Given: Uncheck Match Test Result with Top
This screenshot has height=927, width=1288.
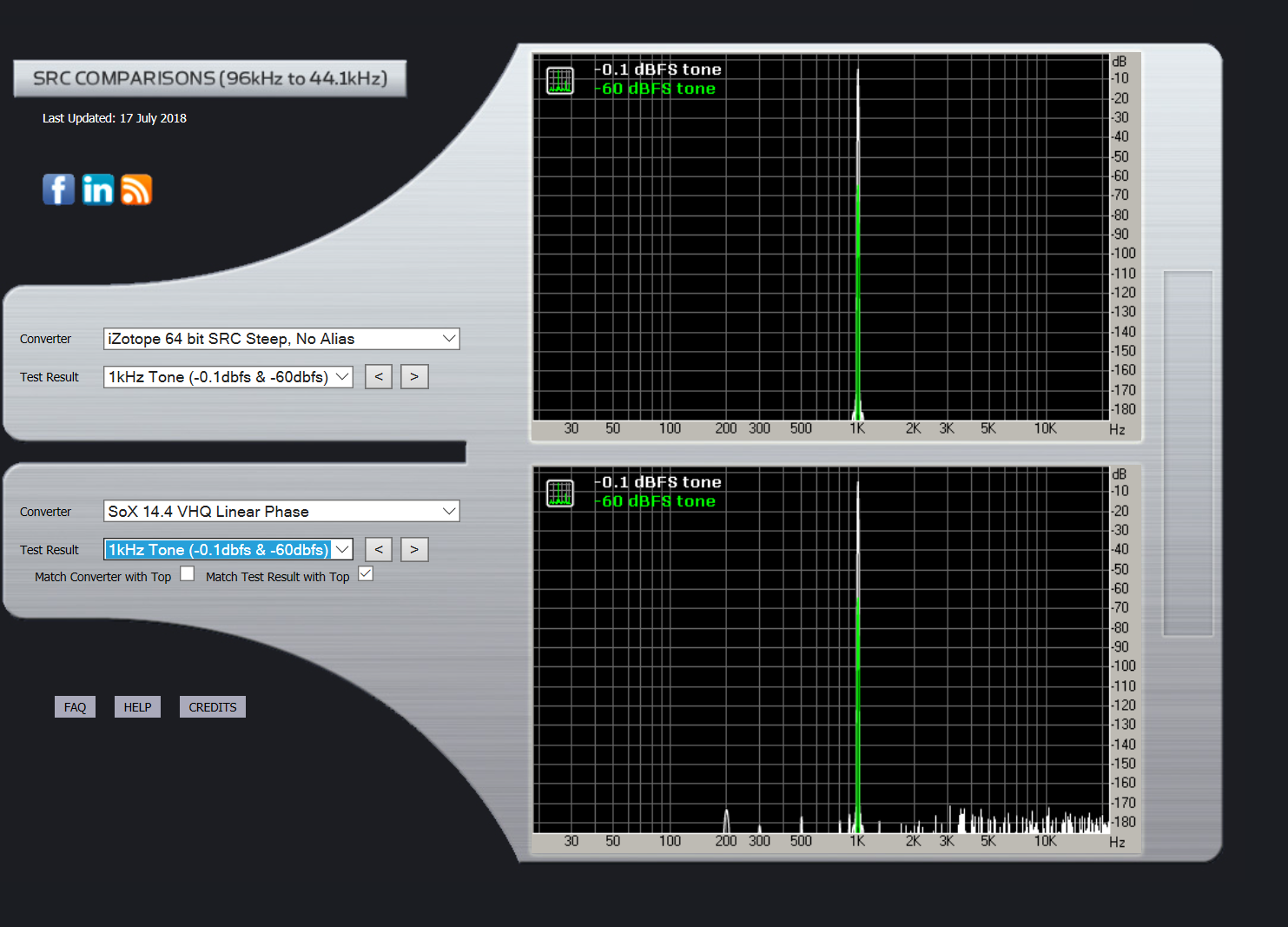Looking at the screenshot, I should click(366, 573).
